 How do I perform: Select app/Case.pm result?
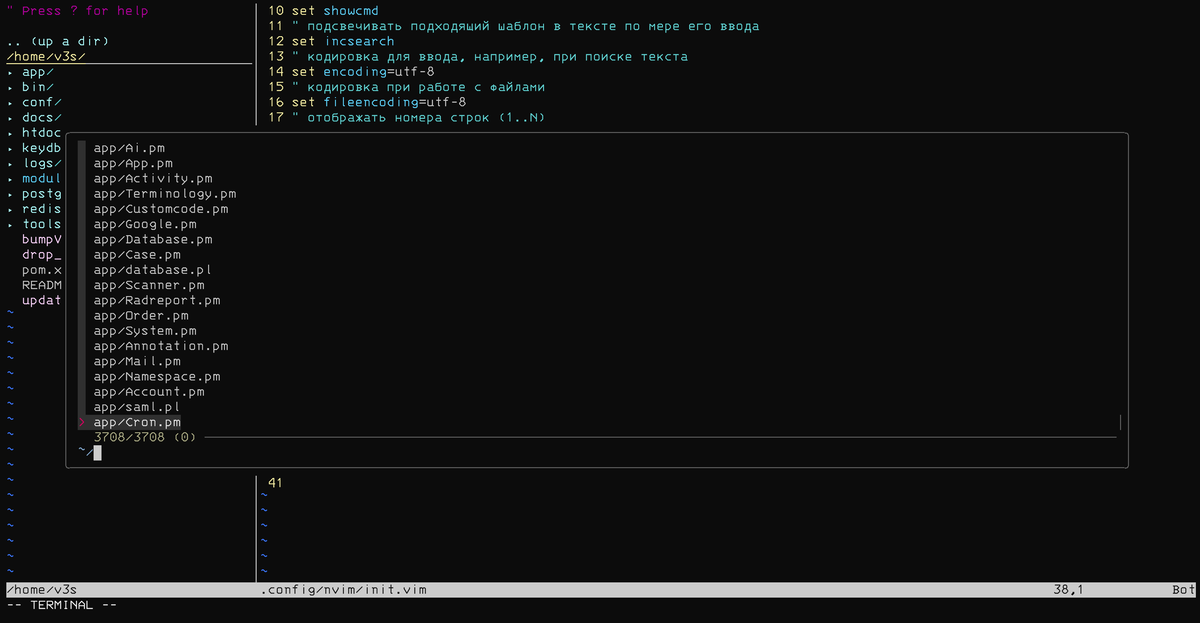coord(137,255)
